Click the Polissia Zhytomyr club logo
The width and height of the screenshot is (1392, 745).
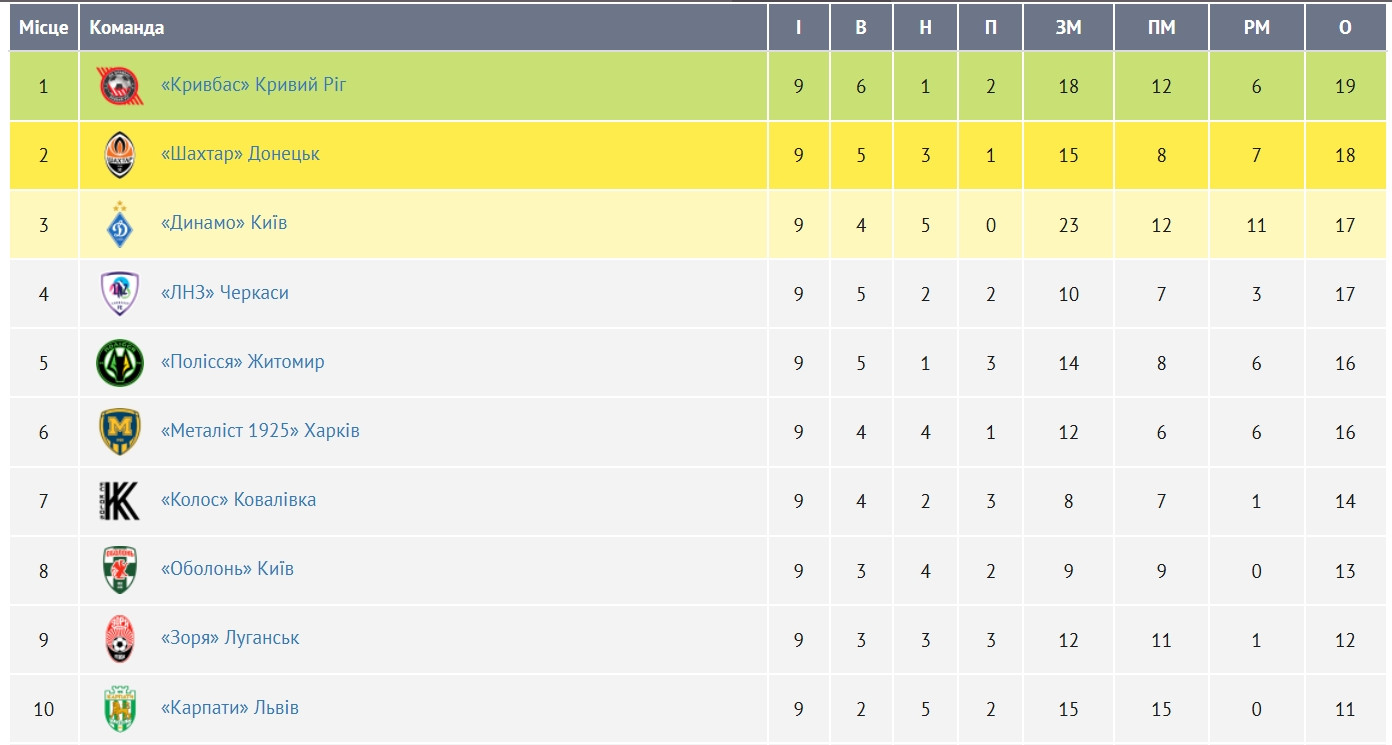(x=119, y=362)
